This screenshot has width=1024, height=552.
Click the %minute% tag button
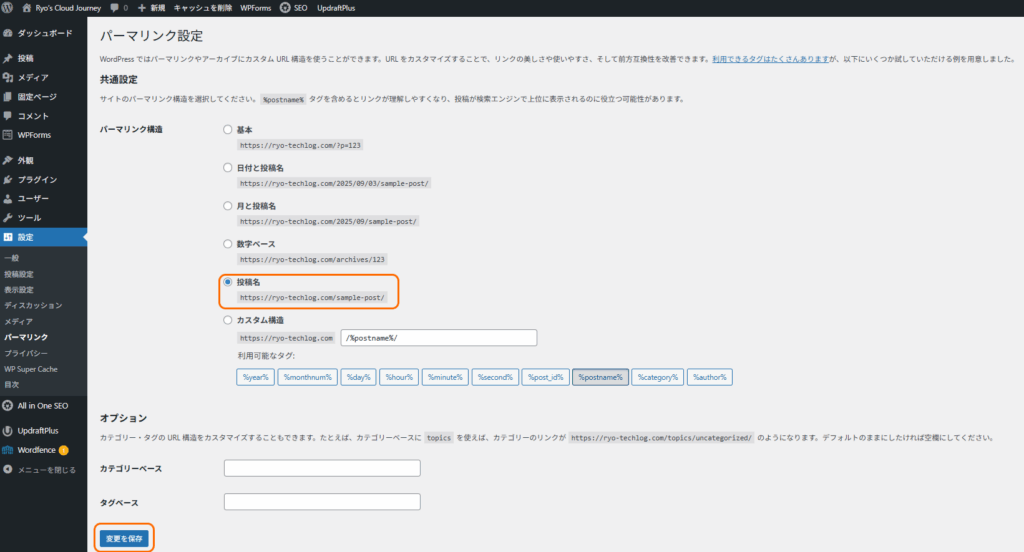[x=445, y=377]
